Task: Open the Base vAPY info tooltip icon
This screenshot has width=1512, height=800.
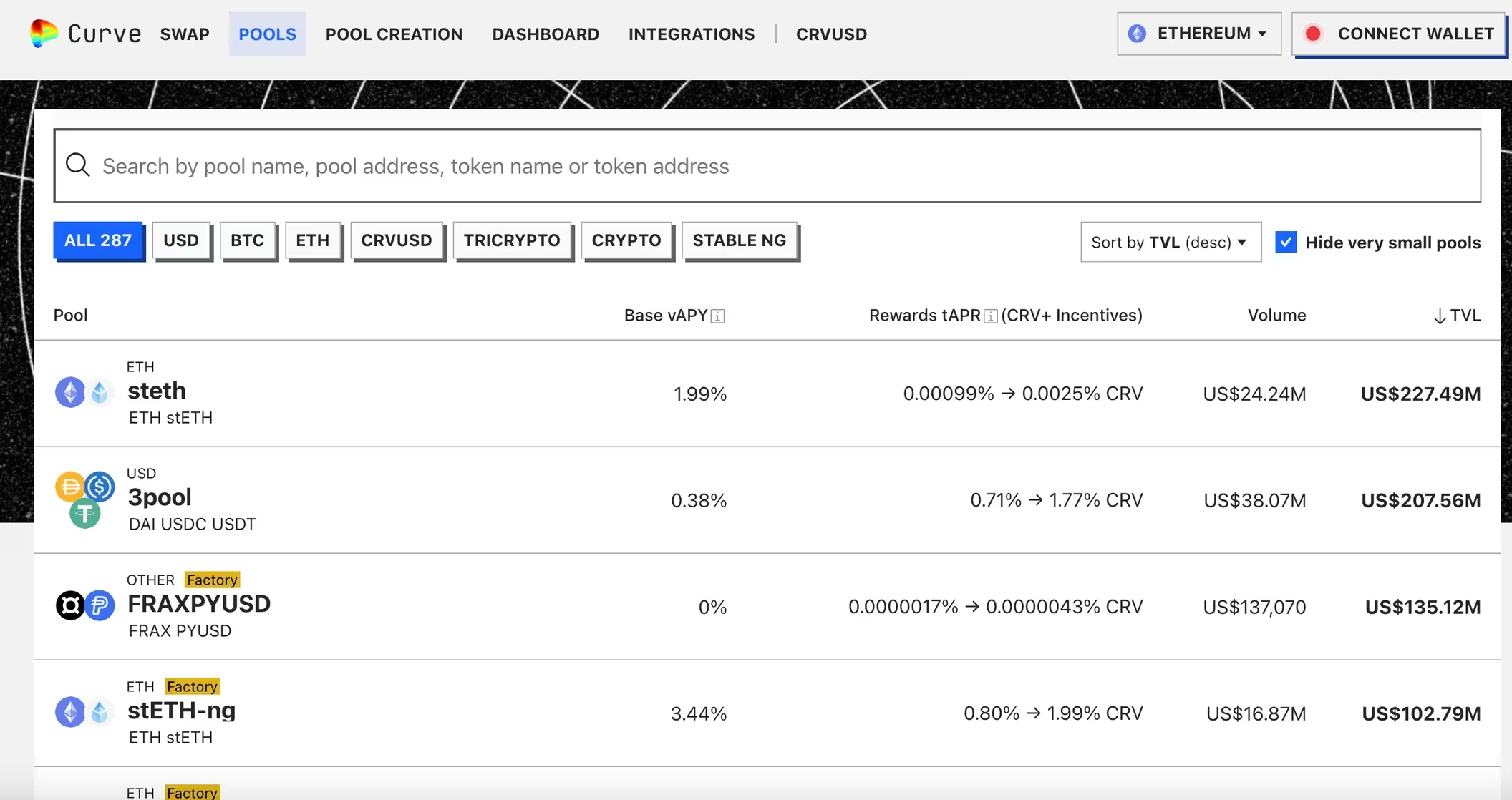Action: 718,316
